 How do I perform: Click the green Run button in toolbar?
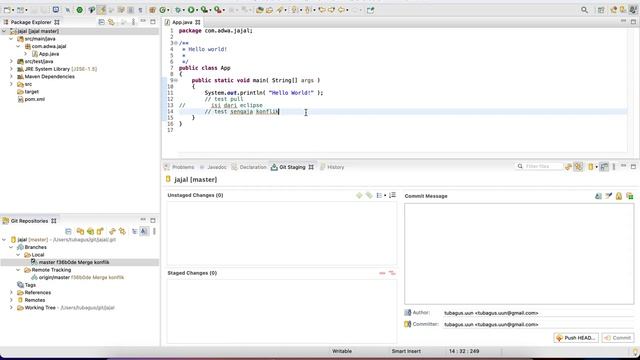click(191, 10)
